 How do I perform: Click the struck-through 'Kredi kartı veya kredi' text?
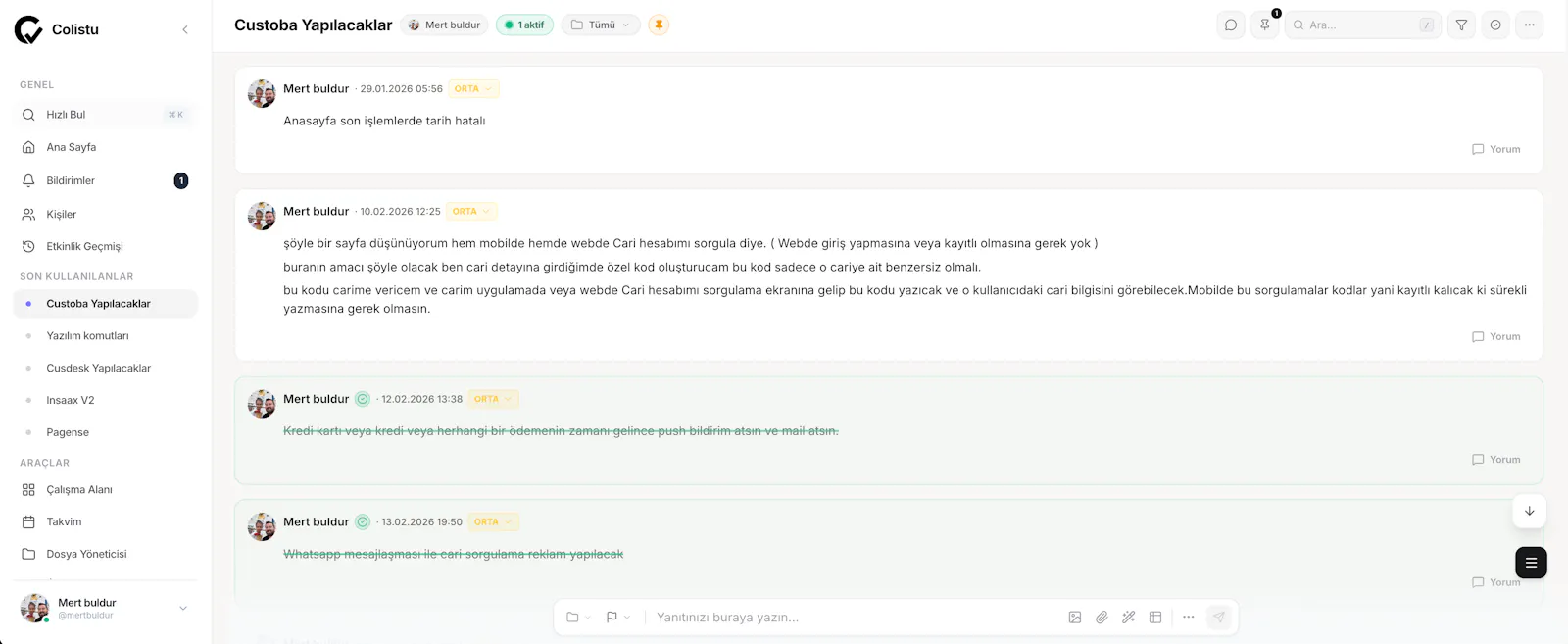click(x=561, y=431)
